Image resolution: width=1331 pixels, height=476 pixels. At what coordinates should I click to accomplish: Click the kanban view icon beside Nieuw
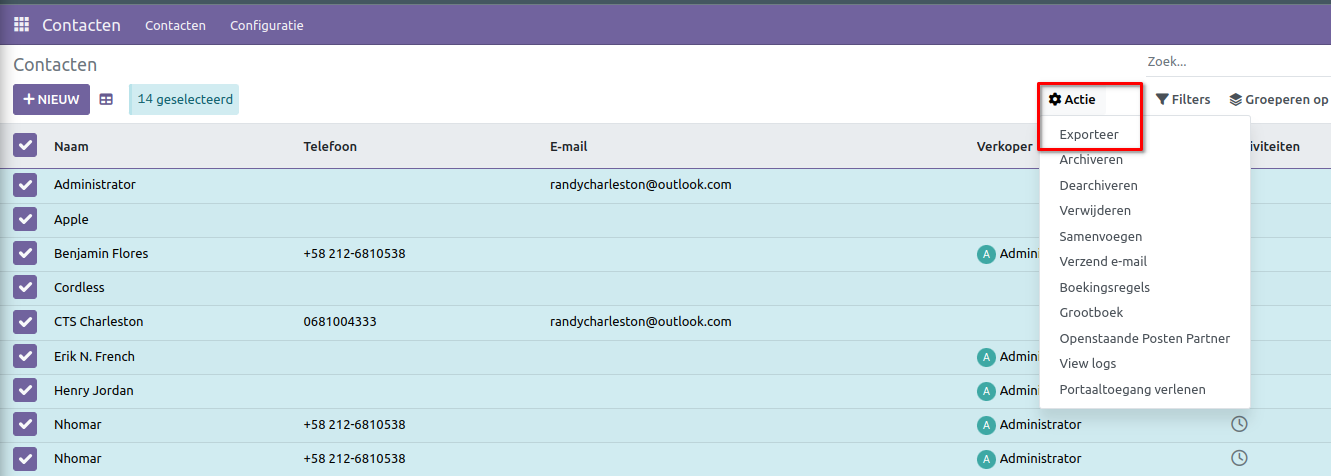pos(106,100)
